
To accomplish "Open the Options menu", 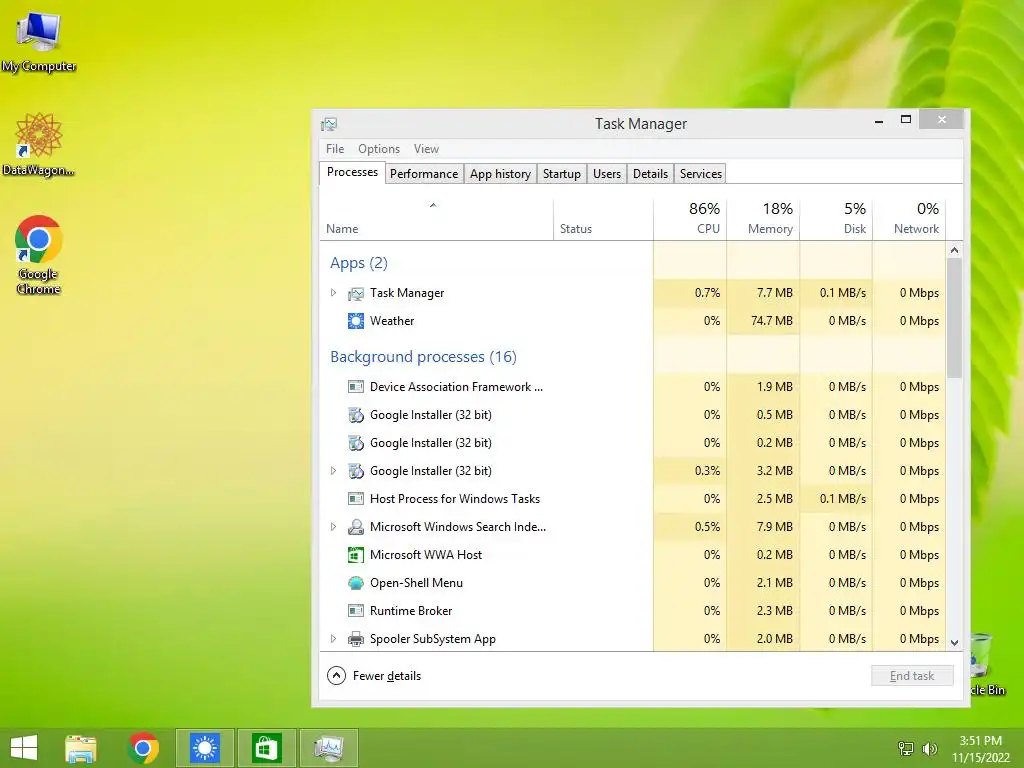I will point(379,149).
